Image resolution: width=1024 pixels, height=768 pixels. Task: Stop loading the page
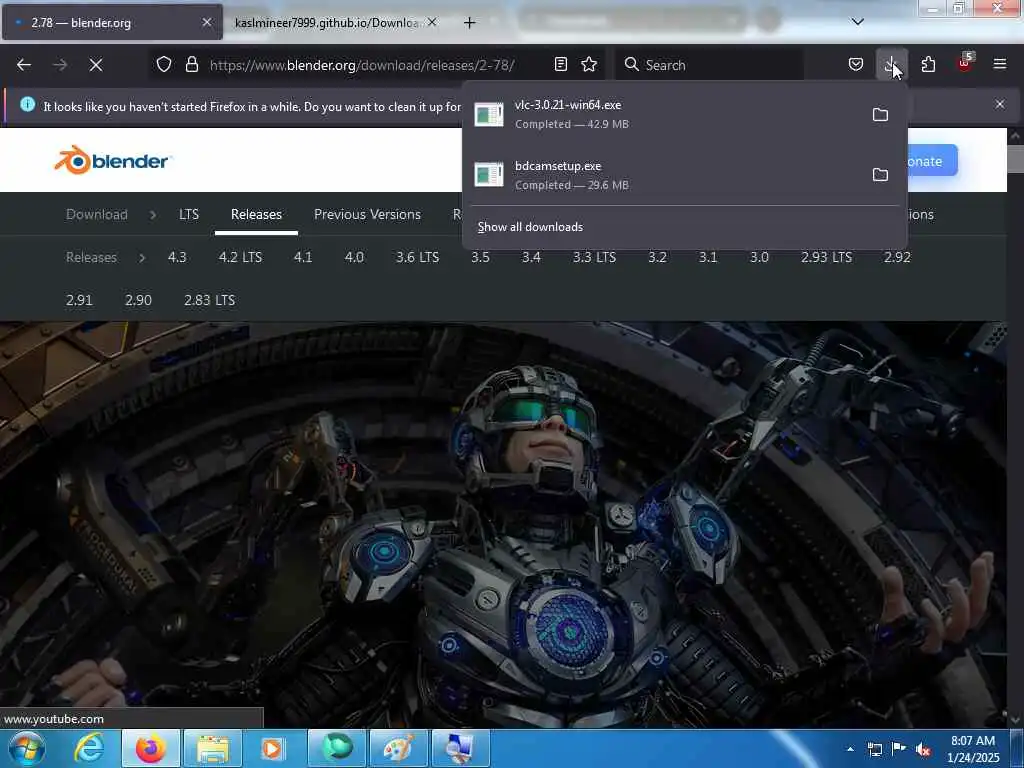[x=95, y=65]
